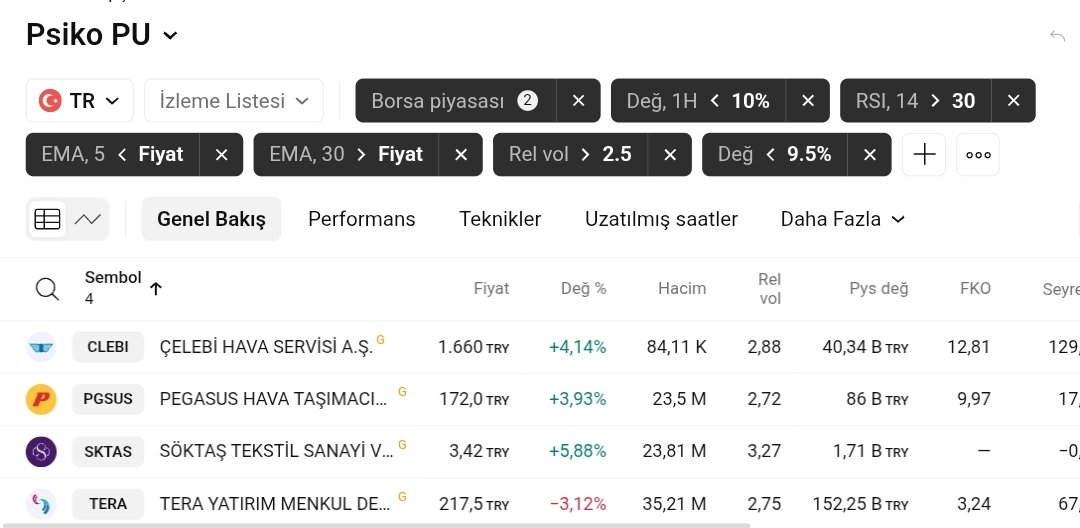
Task: Click the search magnifier icon in table header
Action: click(47, 288)
